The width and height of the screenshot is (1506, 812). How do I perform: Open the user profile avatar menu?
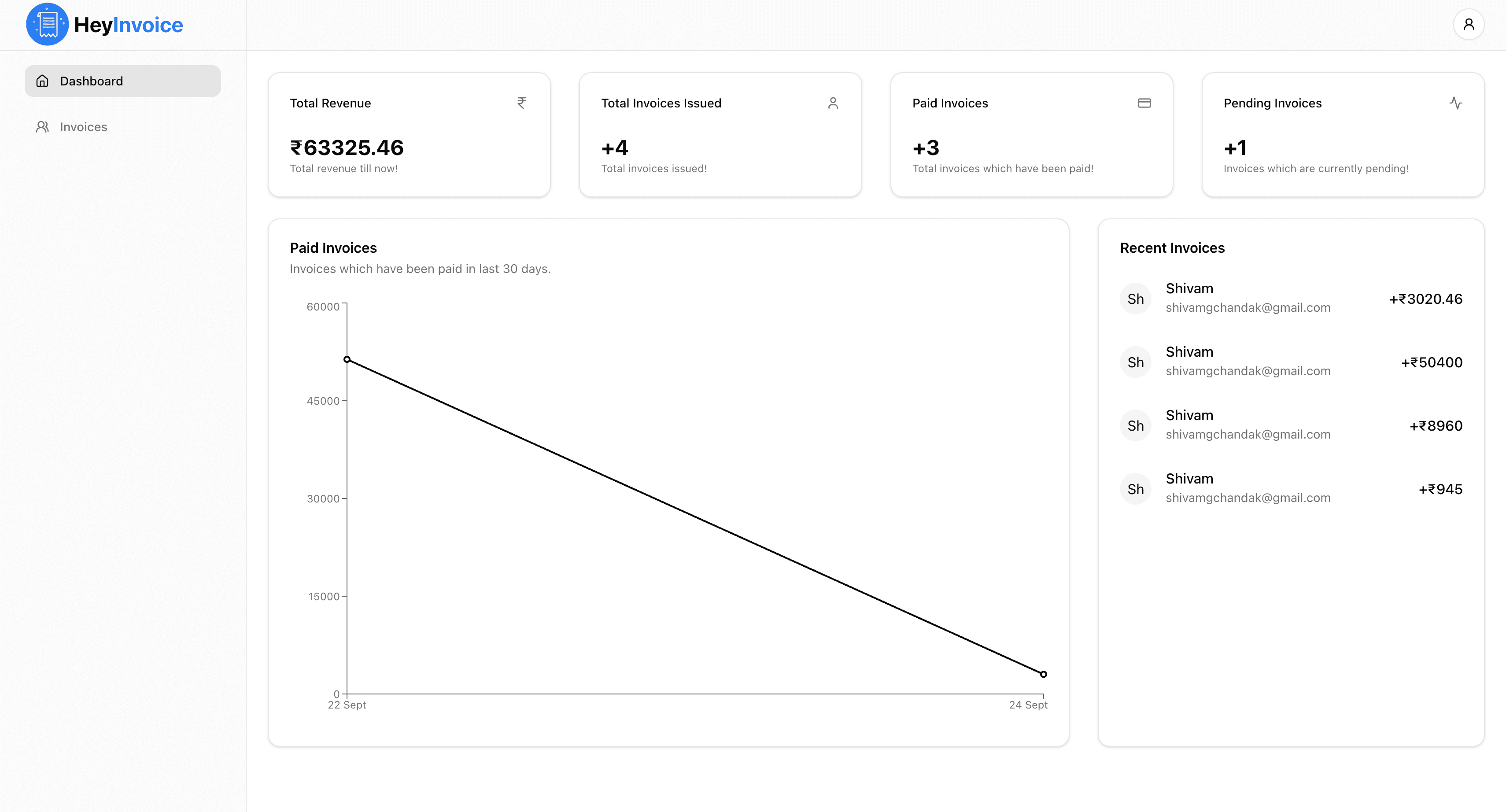1468,25
